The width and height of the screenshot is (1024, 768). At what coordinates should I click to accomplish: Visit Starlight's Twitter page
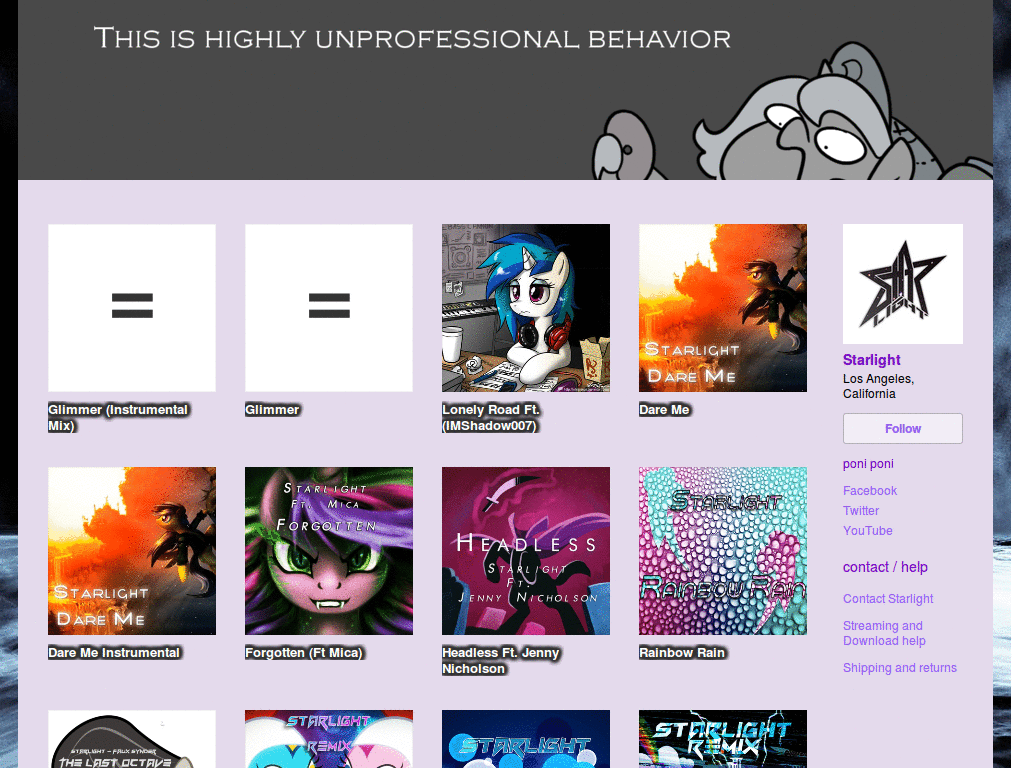(860, 510)
